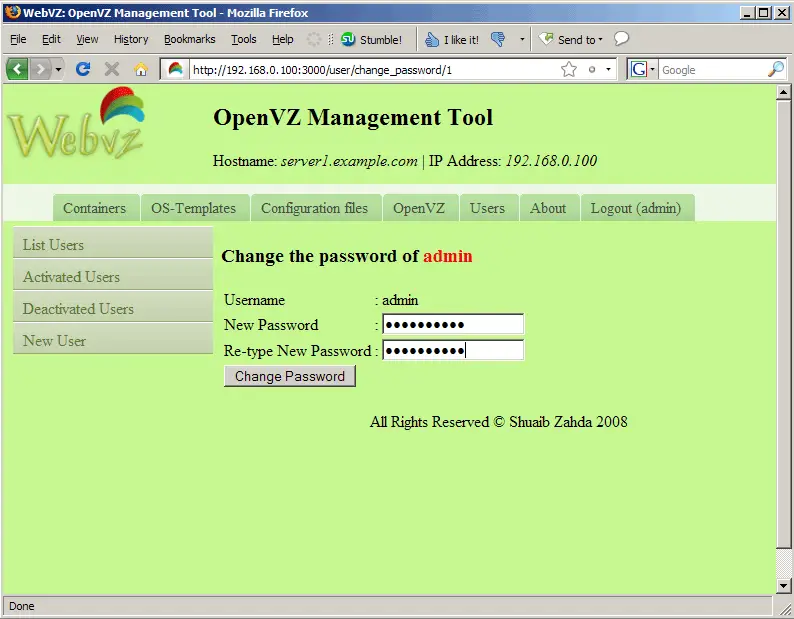Open the address bar history dropdown arrow
Image resolution: width=794 pixels, height=619 pixels.
[x=608, y=69]
